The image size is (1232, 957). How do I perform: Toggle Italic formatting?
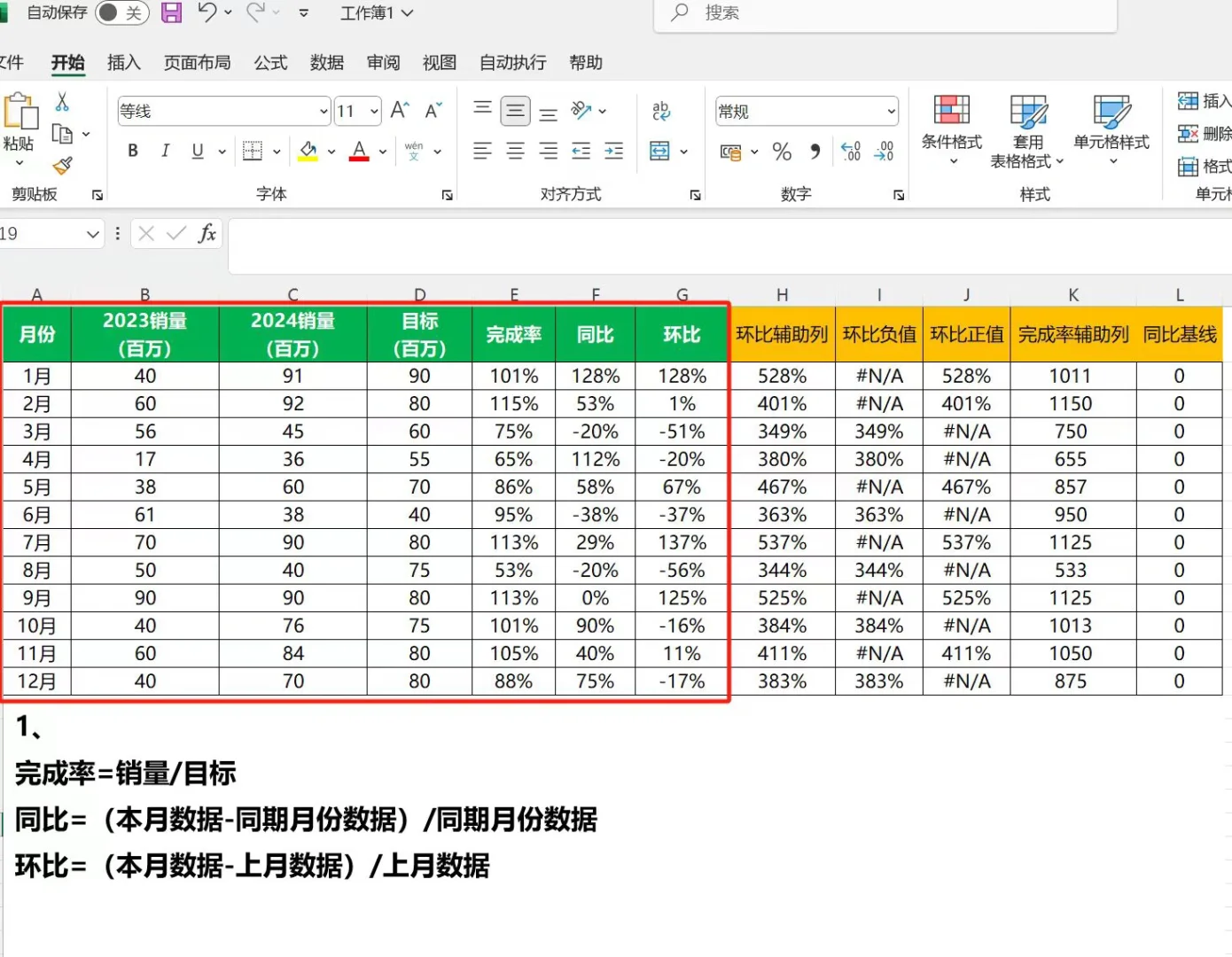click(x=165, y=151)
